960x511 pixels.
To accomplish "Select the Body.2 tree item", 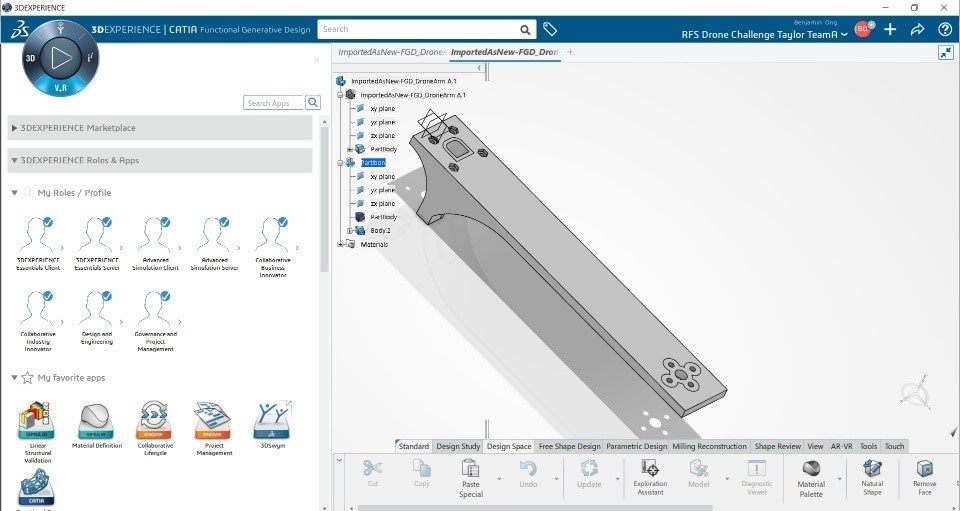I will coord(380,231).
